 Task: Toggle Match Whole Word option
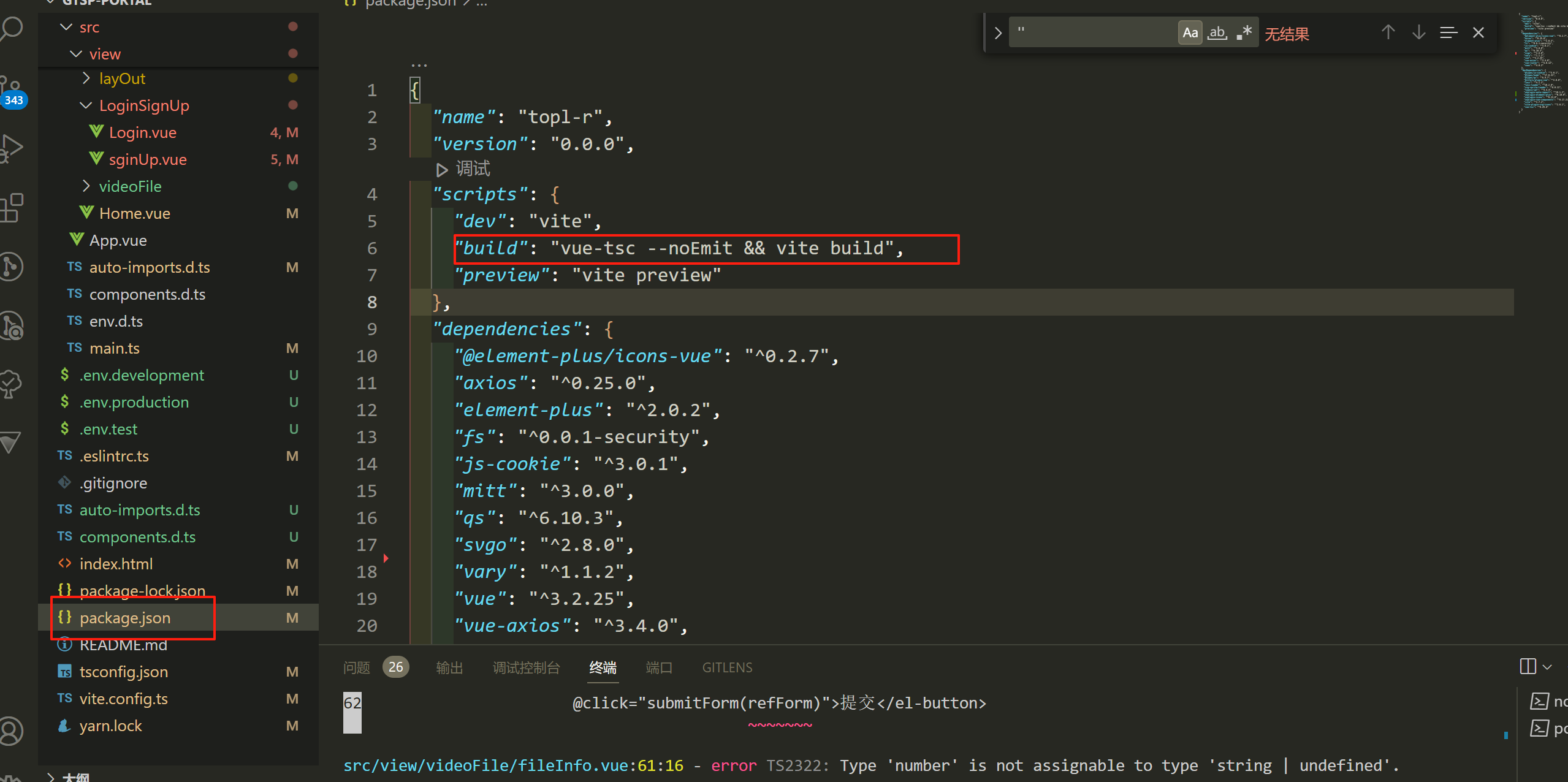point(1217,32)
